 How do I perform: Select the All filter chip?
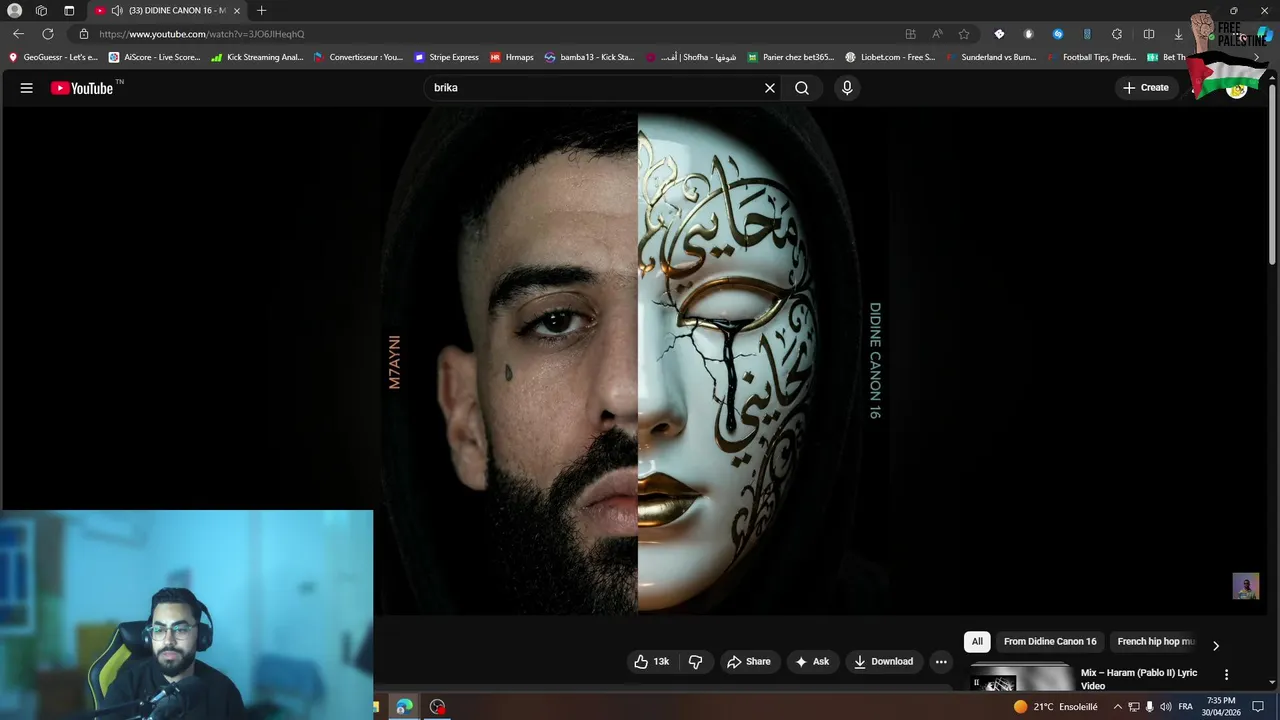pyautogui.click(x=977, y=642)
